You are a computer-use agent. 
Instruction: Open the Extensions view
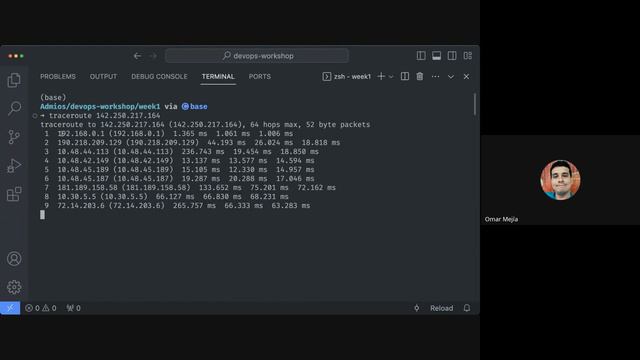click(x=14, y=194)
